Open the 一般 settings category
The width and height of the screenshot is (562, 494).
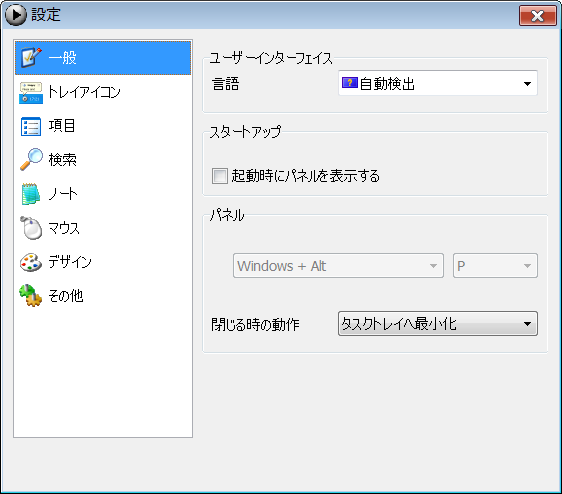(x=103, y=58)
